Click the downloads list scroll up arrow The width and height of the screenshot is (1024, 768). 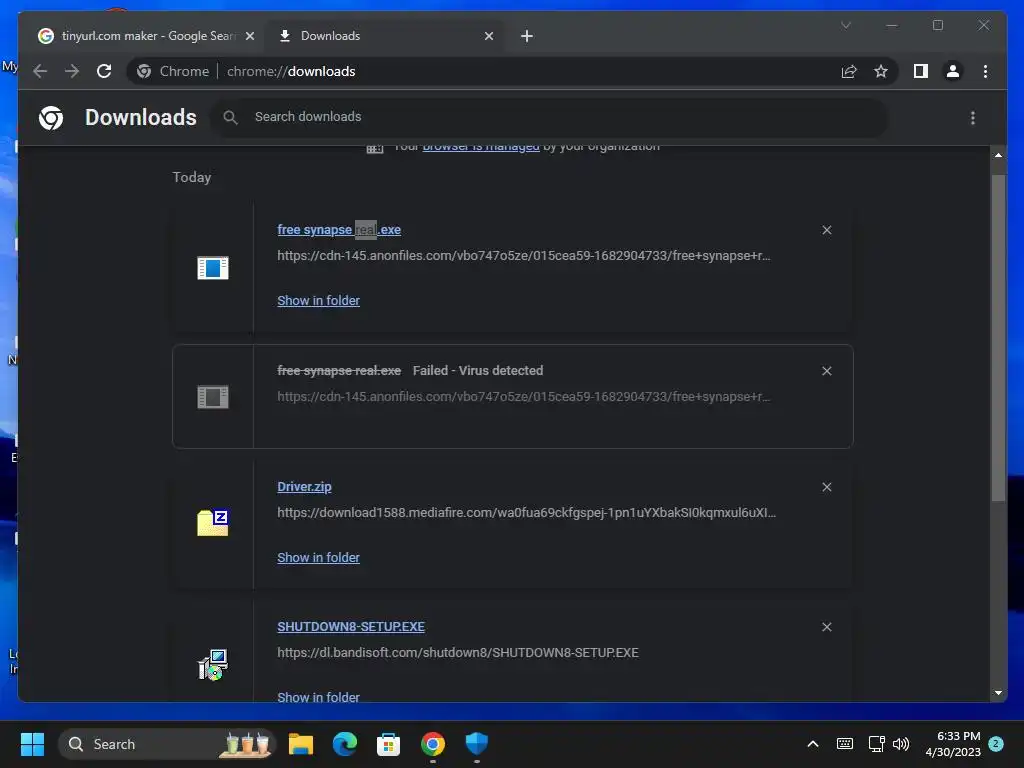coord(999,155)
